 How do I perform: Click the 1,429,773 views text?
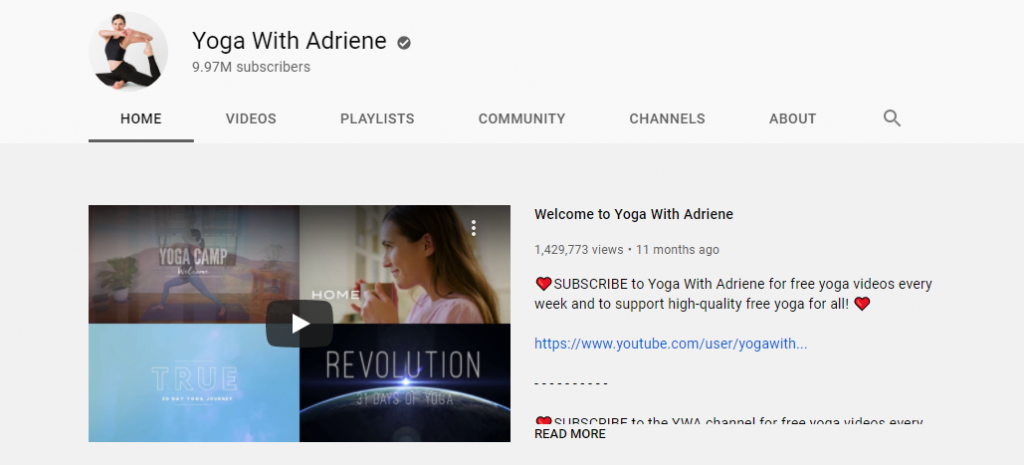click(x=579, y=249)
